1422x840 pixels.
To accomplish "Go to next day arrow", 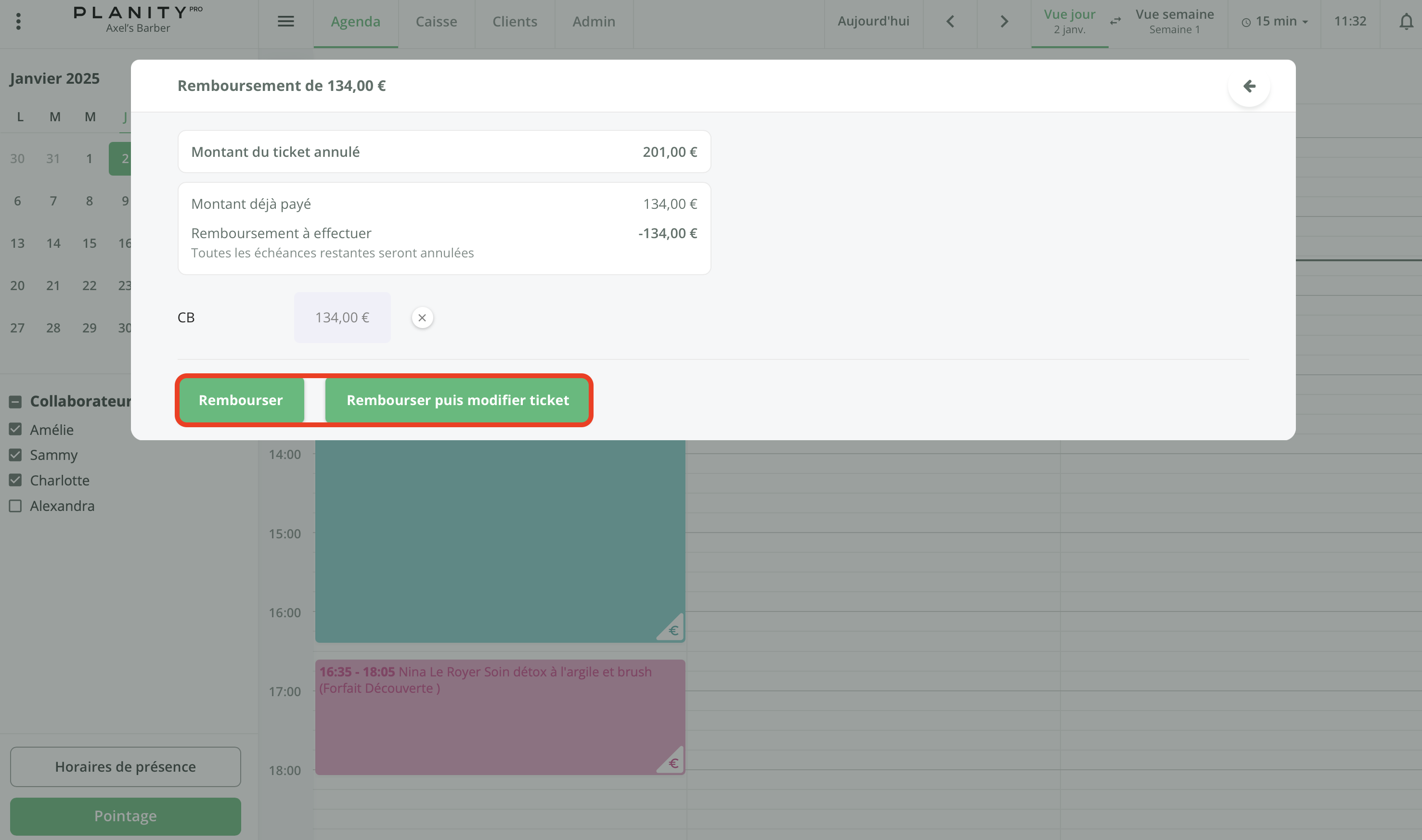I will coord(1004,22).
